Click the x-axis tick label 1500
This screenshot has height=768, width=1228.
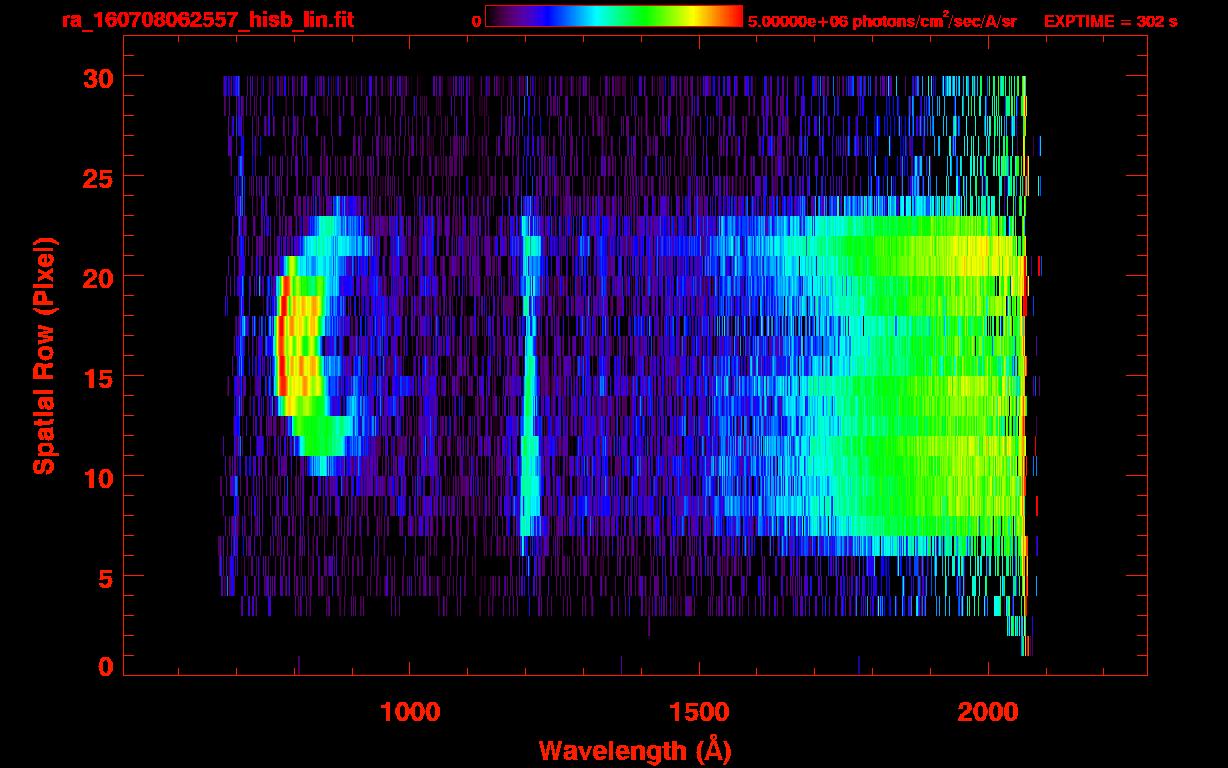click(x=699, y=711)
